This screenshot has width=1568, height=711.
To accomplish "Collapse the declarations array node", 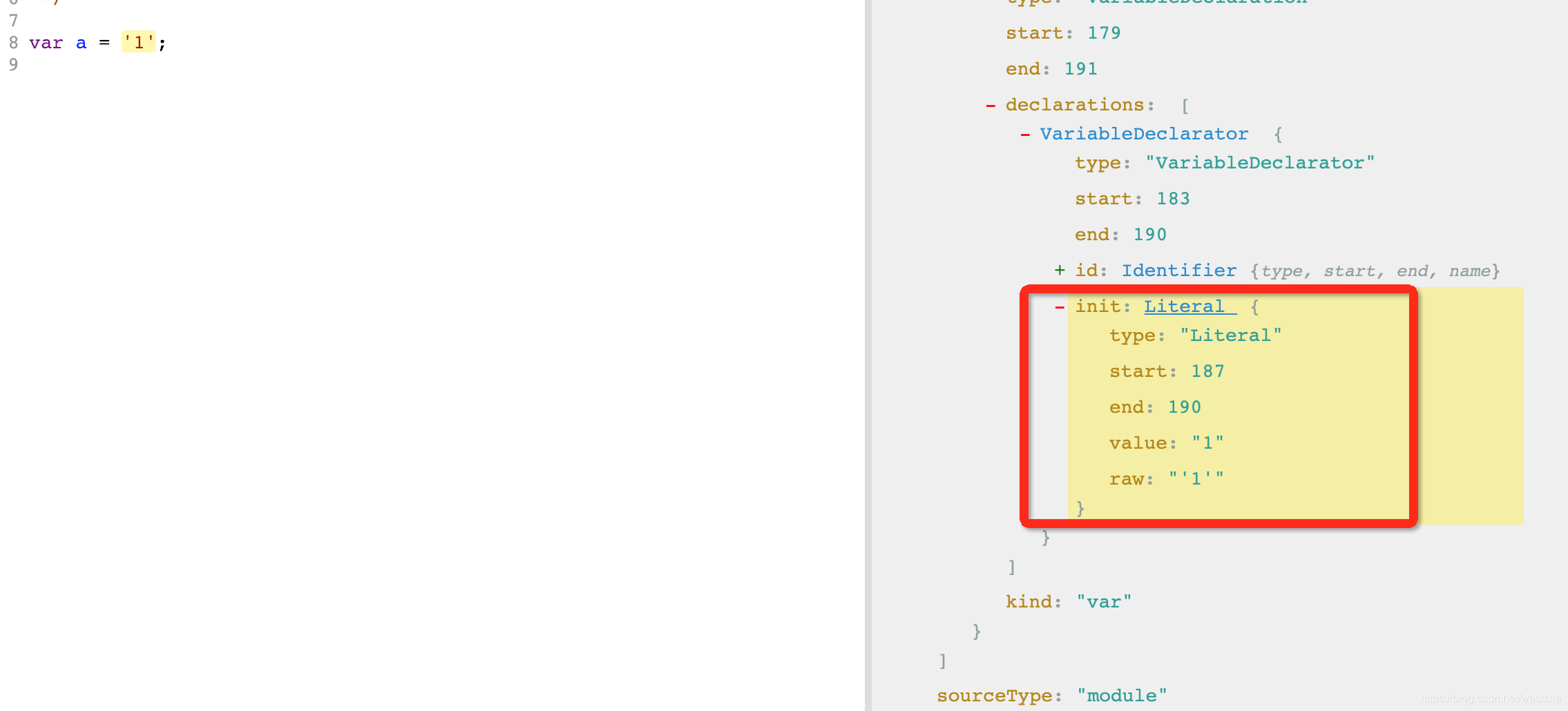I will pos(991,106).
